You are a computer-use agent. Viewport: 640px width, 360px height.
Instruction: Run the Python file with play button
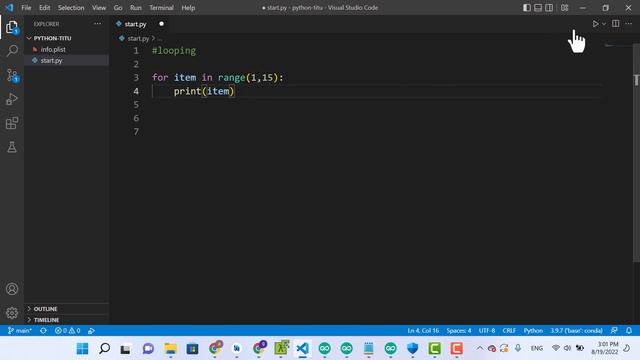(x=595, y=24)
